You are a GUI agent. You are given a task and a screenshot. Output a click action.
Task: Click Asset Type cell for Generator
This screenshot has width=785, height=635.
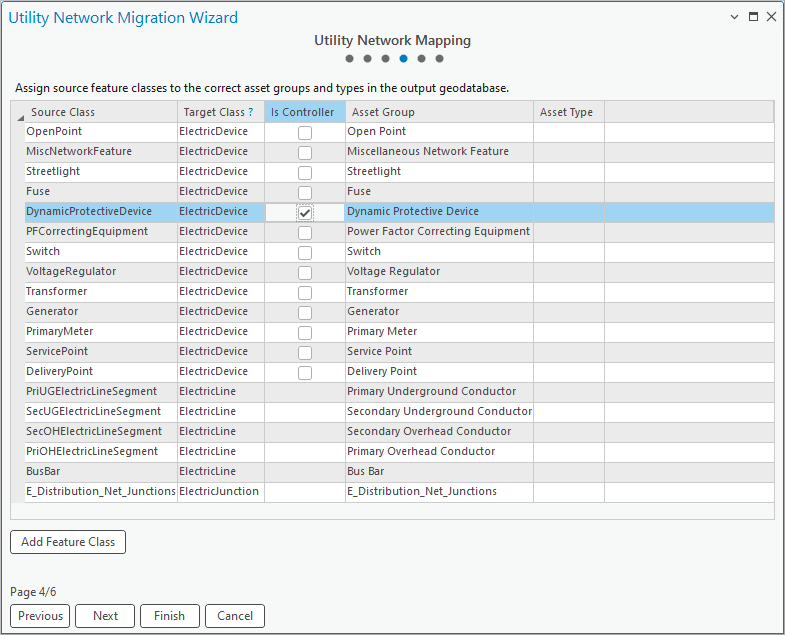(x=569, y=312)
